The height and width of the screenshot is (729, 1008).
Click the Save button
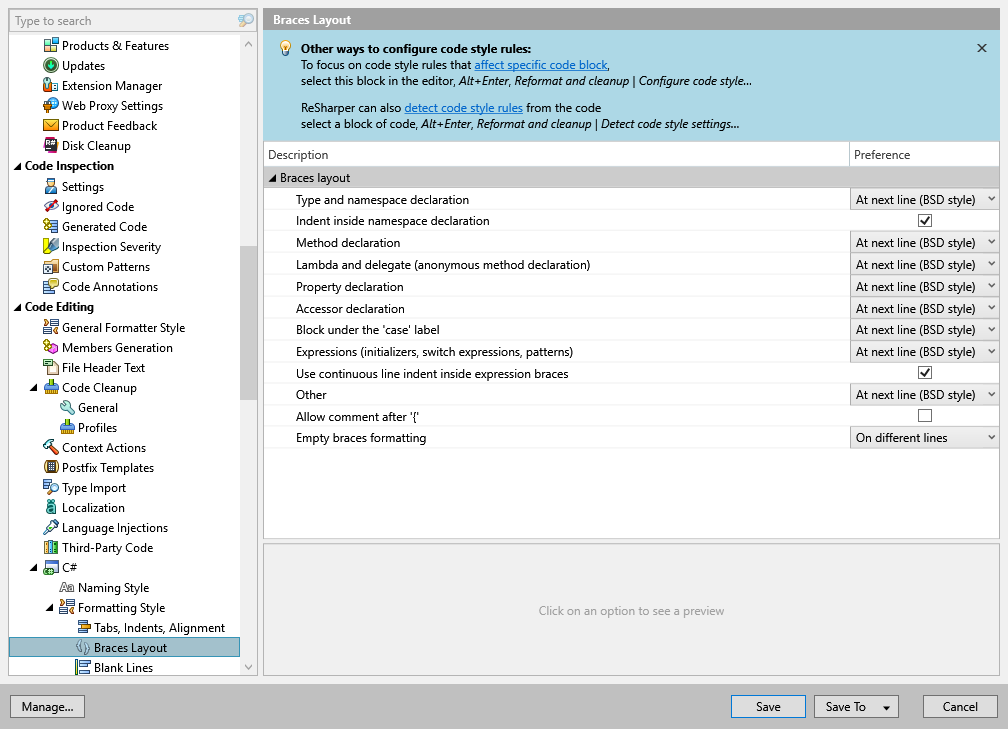(x=767, y=706)
